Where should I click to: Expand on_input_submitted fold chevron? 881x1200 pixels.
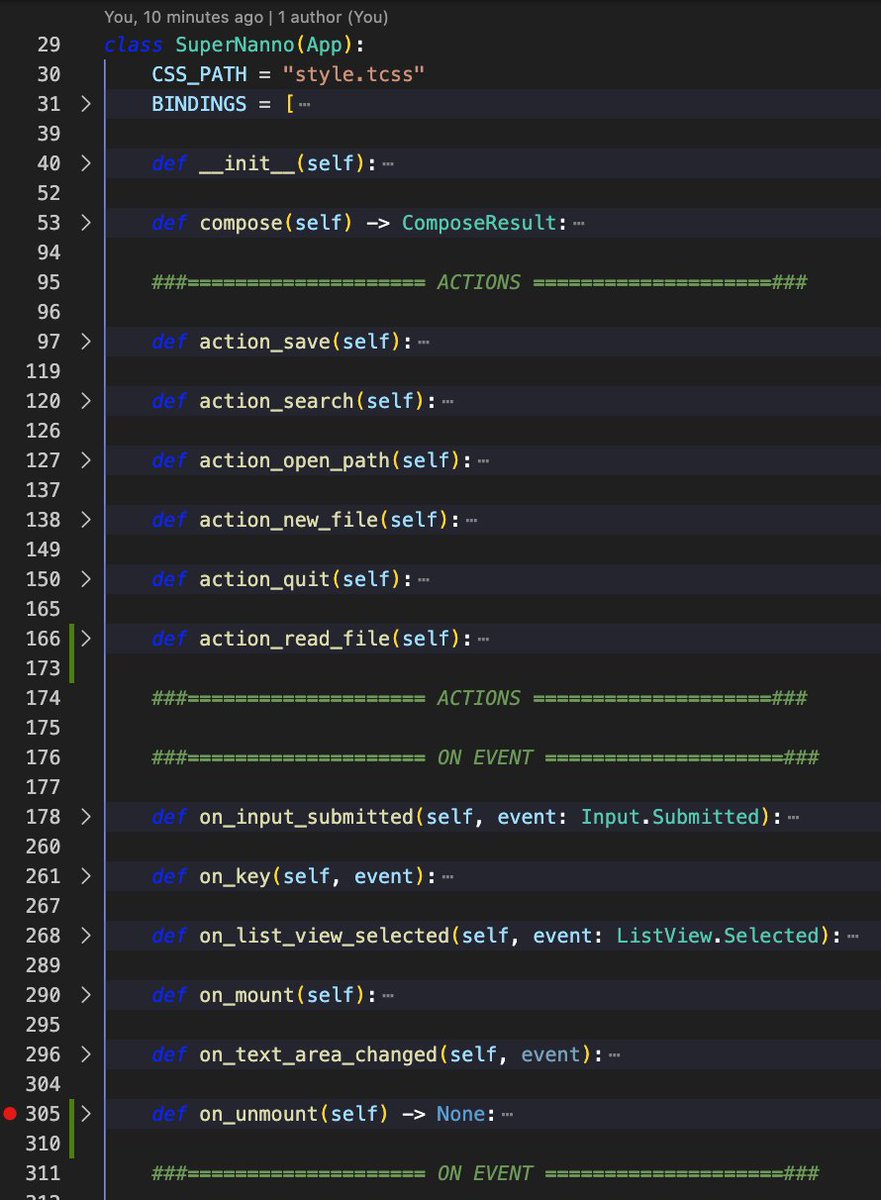tap(85, 817)
